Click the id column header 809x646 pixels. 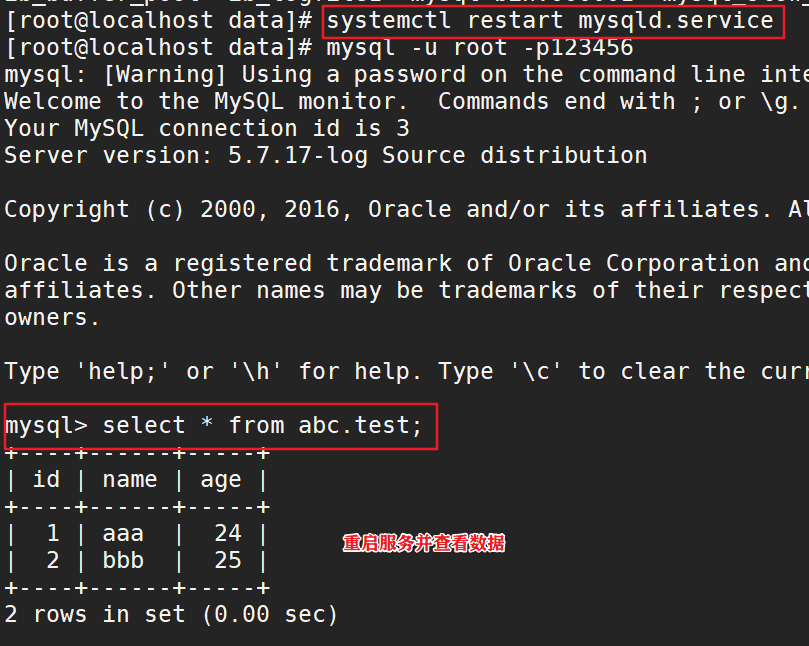(x=46, y=480)
